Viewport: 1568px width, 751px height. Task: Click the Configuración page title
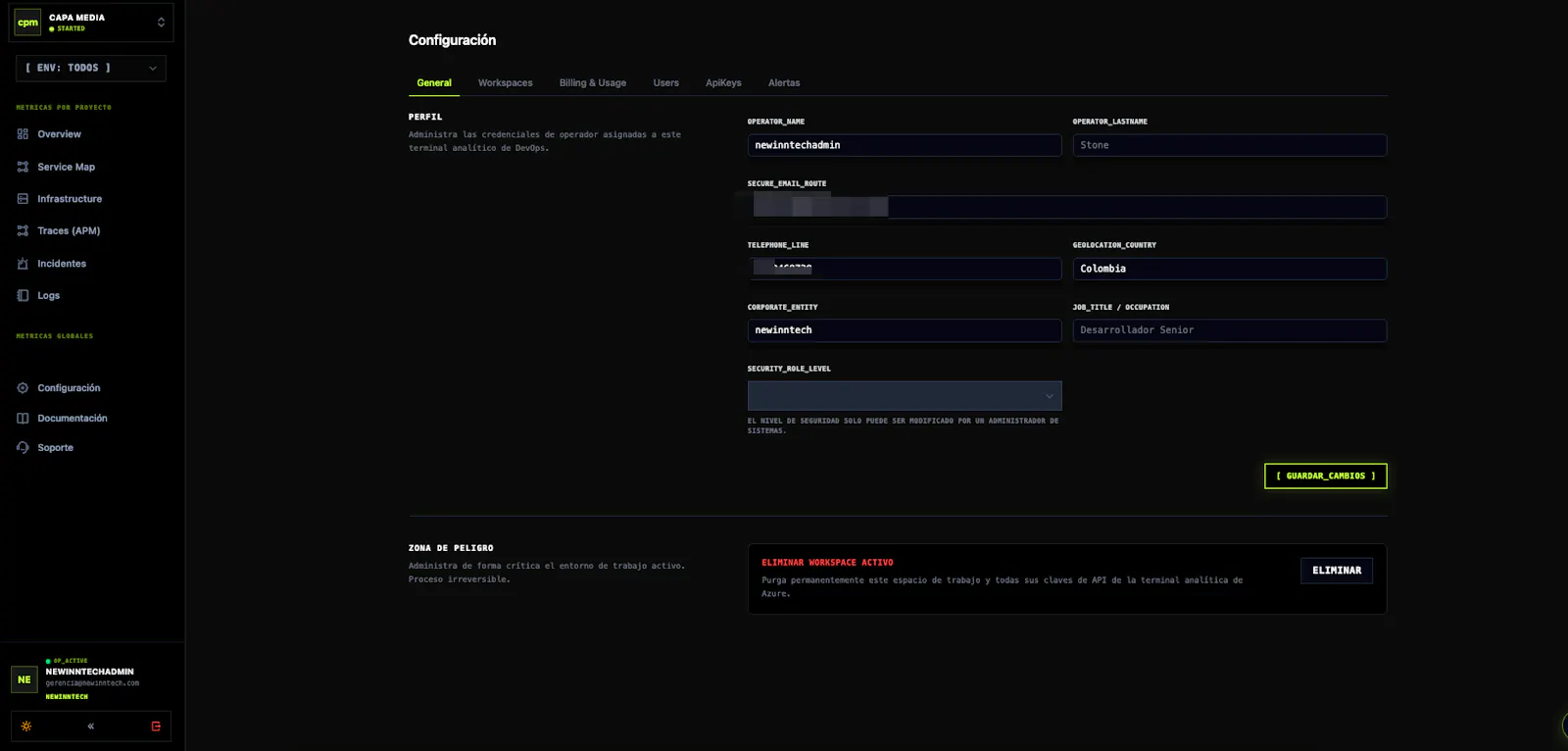(453, 40)
